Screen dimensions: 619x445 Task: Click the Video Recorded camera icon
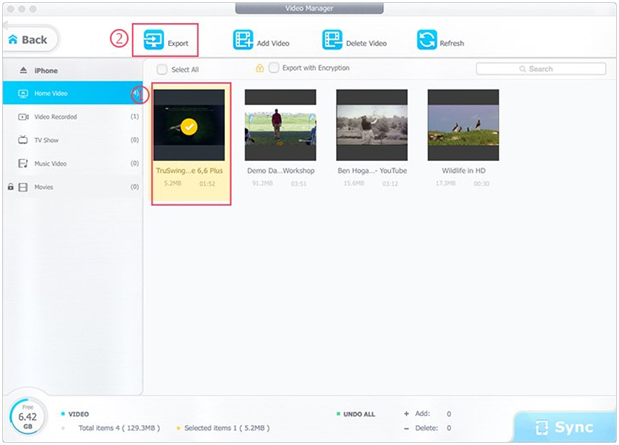point(23,117)
